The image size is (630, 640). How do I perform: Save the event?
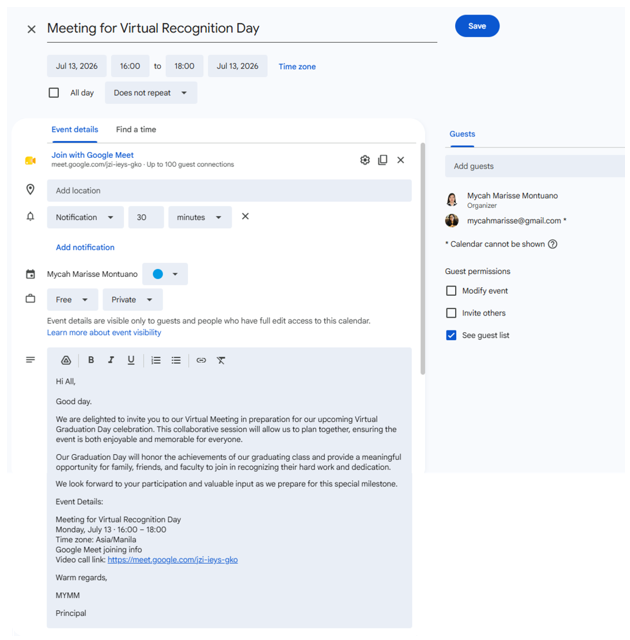pos(477,26)
